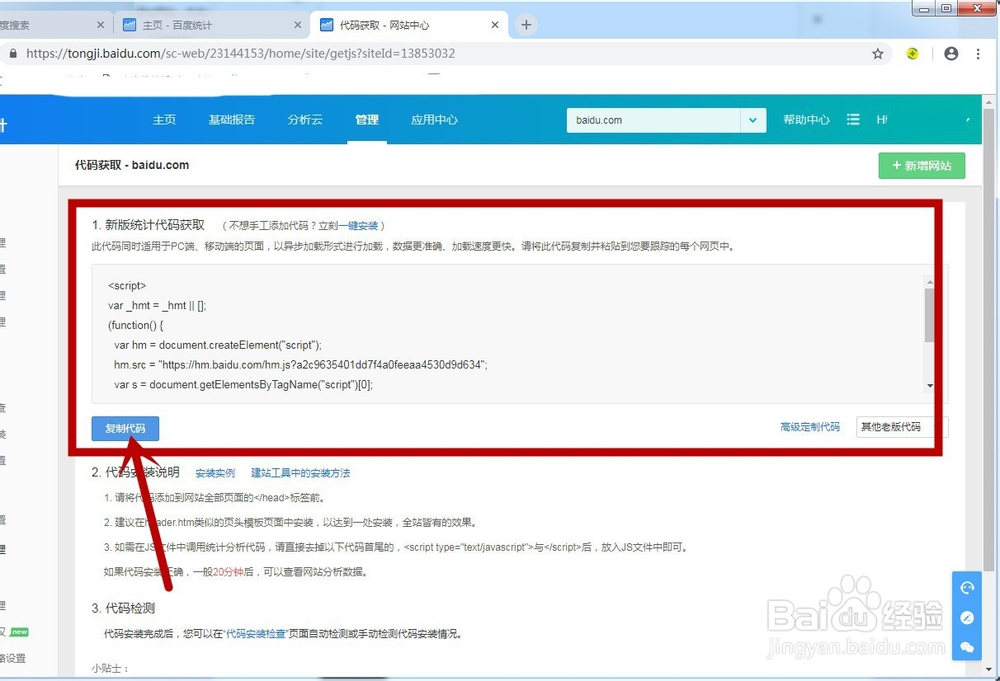
Task: Select 应用中心 in the navigation bar
Action: (x=434, y=119)
